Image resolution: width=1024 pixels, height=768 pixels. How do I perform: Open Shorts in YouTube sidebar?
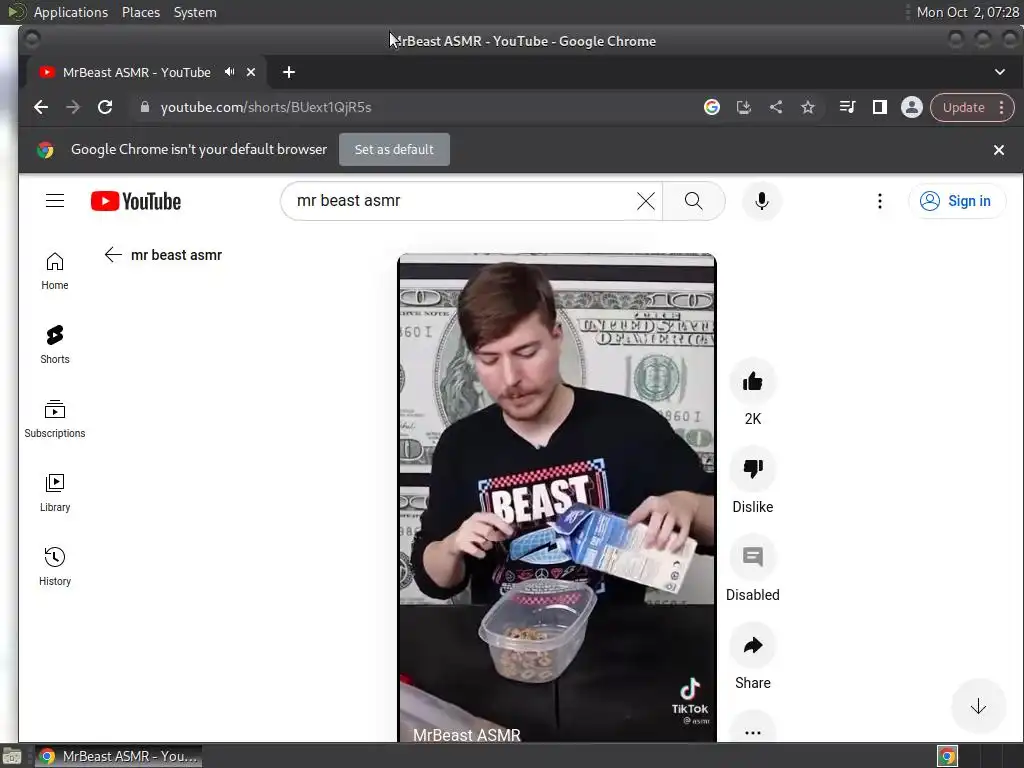pyautogui.click(x=55, y=344)
